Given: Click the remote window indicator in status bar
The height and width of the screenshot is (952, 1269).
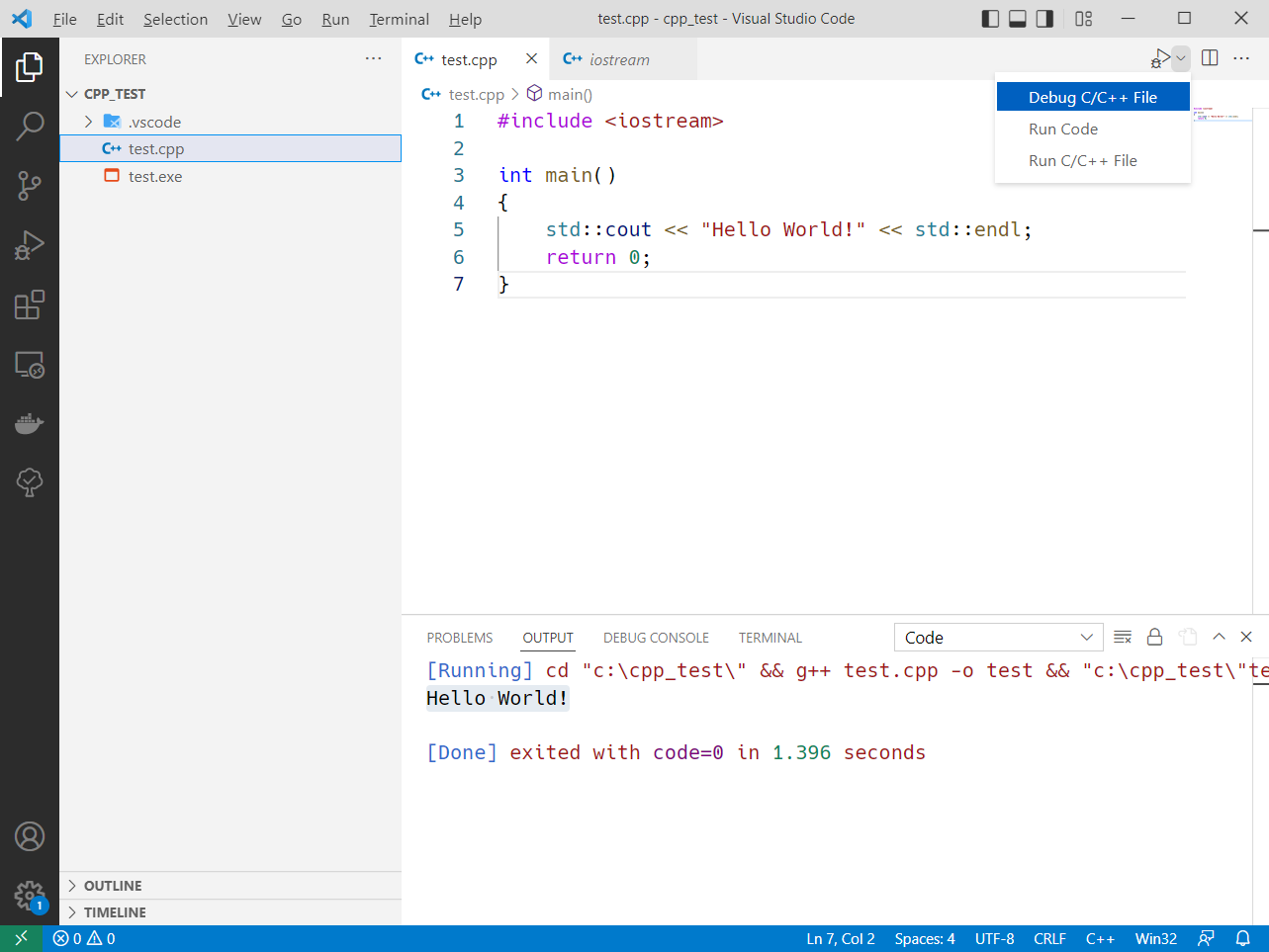Looking at the screenshot, I should pos(21,939).
